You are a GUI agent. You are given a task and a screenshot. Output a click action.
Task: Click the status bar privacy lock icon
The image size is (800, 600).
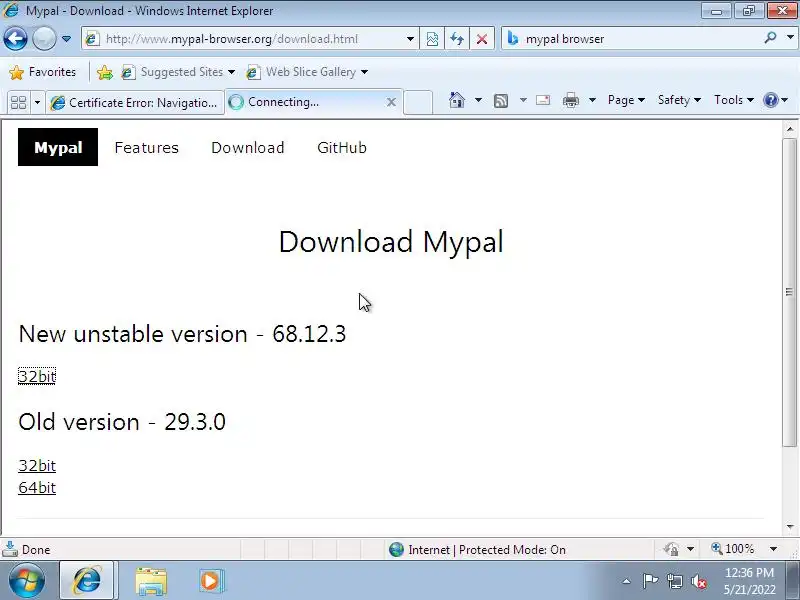671,549
